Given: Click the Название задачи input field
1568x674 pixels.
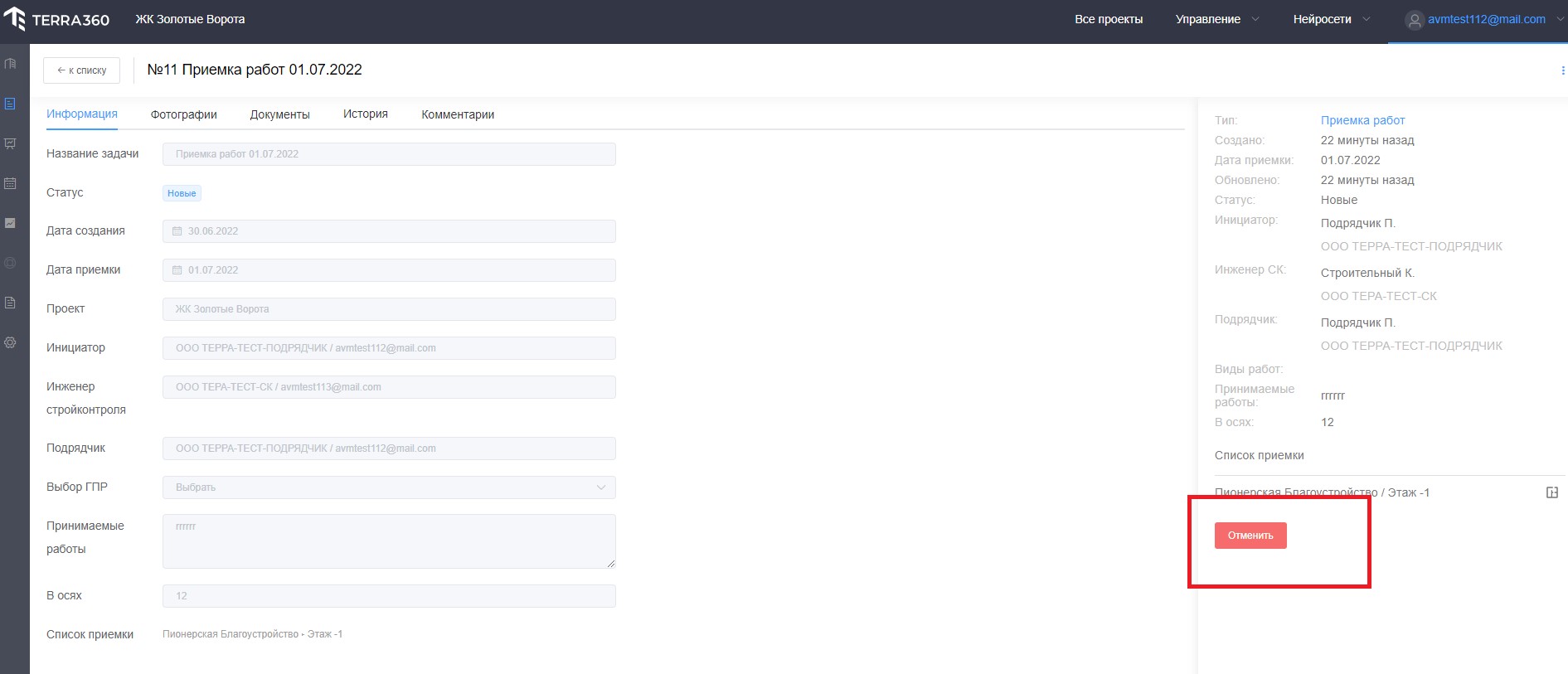Looking at the screenshot, I should pyautogui.click(x=389, y=154).
